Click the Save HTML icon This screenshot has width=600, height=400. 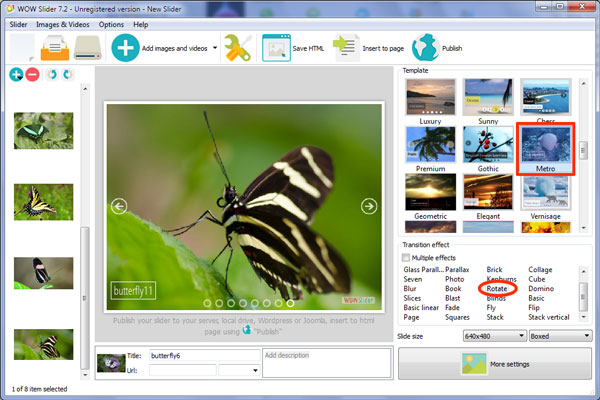[x=276, y=48]
